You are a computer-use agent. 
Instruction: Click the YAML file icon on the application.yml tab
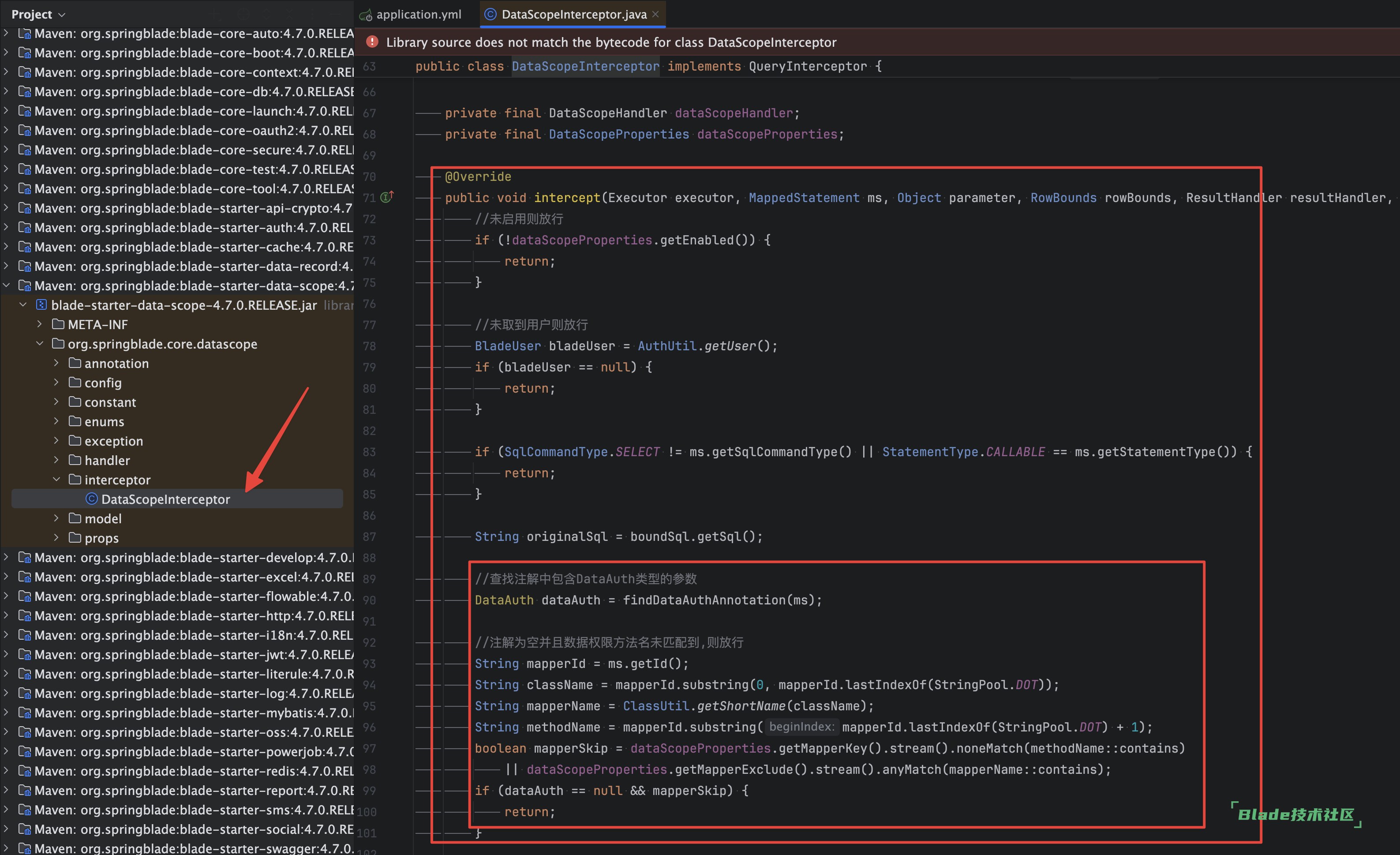pos(366,14)
